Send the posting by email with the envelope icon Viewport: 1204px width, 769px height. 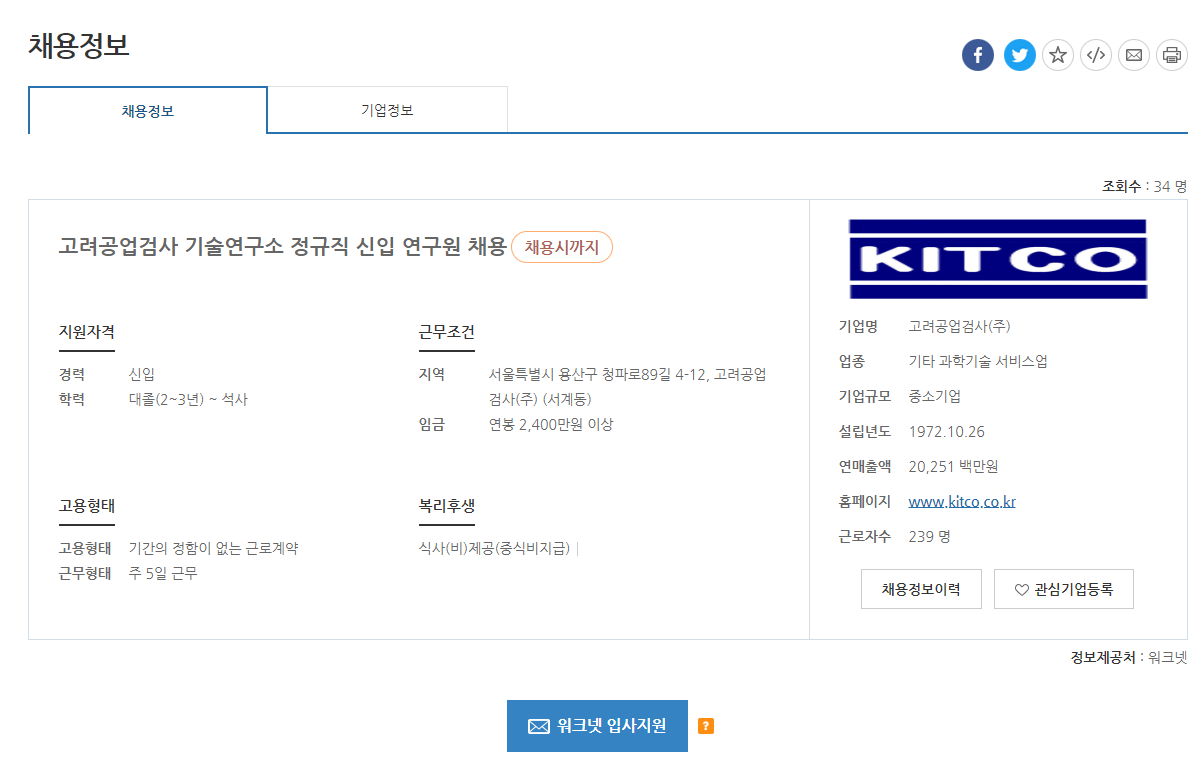point(1134,55)
